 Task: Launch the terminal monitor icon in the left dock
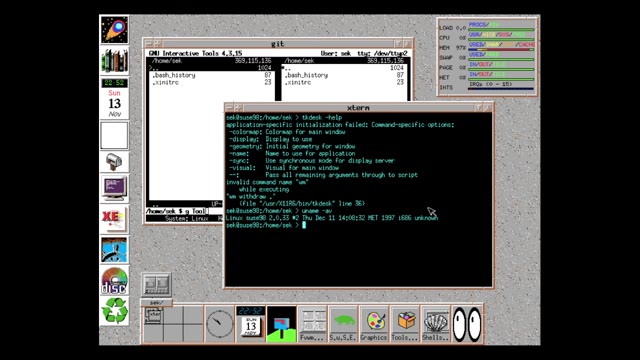point(114,189)
